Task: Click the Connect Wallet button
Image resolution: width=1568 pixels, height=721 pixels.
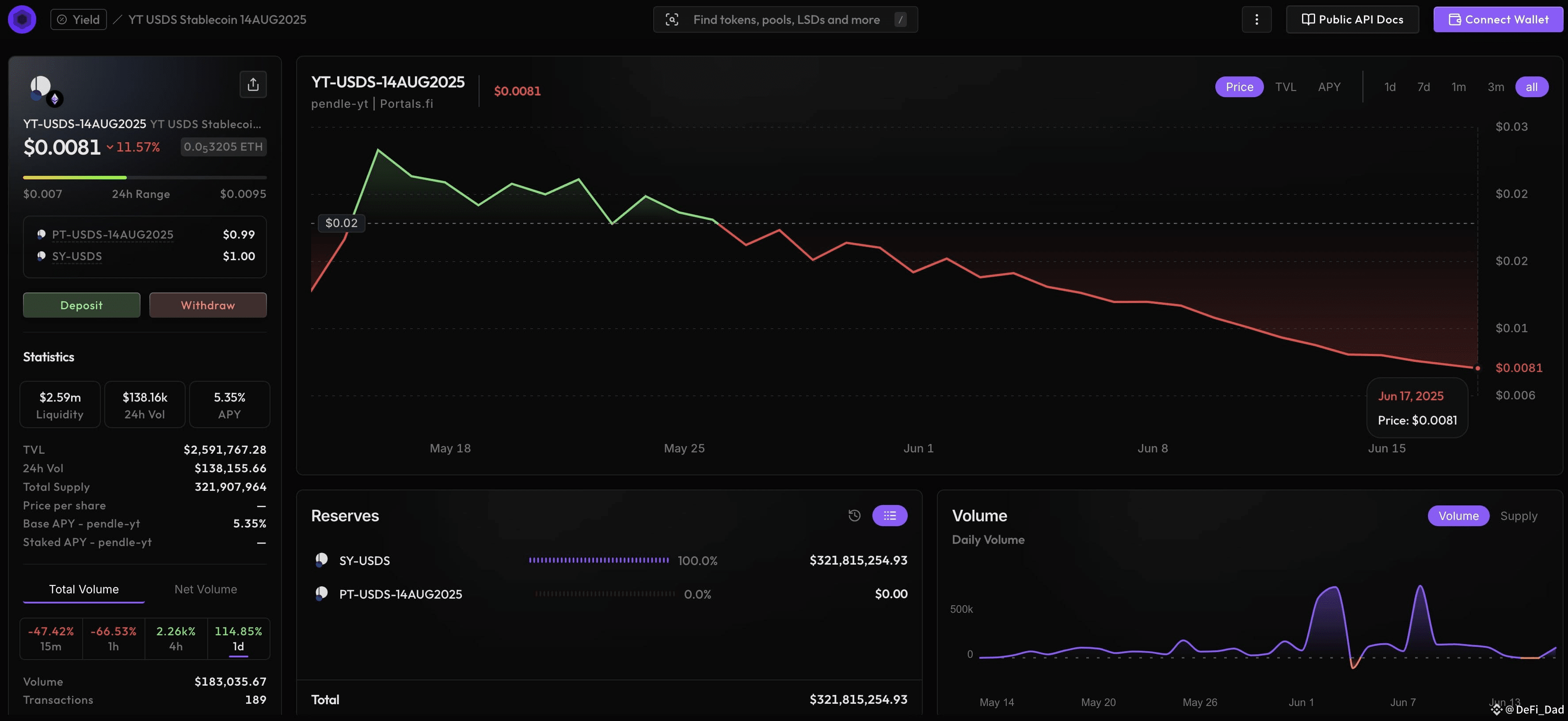Action: click(1498, 19)
